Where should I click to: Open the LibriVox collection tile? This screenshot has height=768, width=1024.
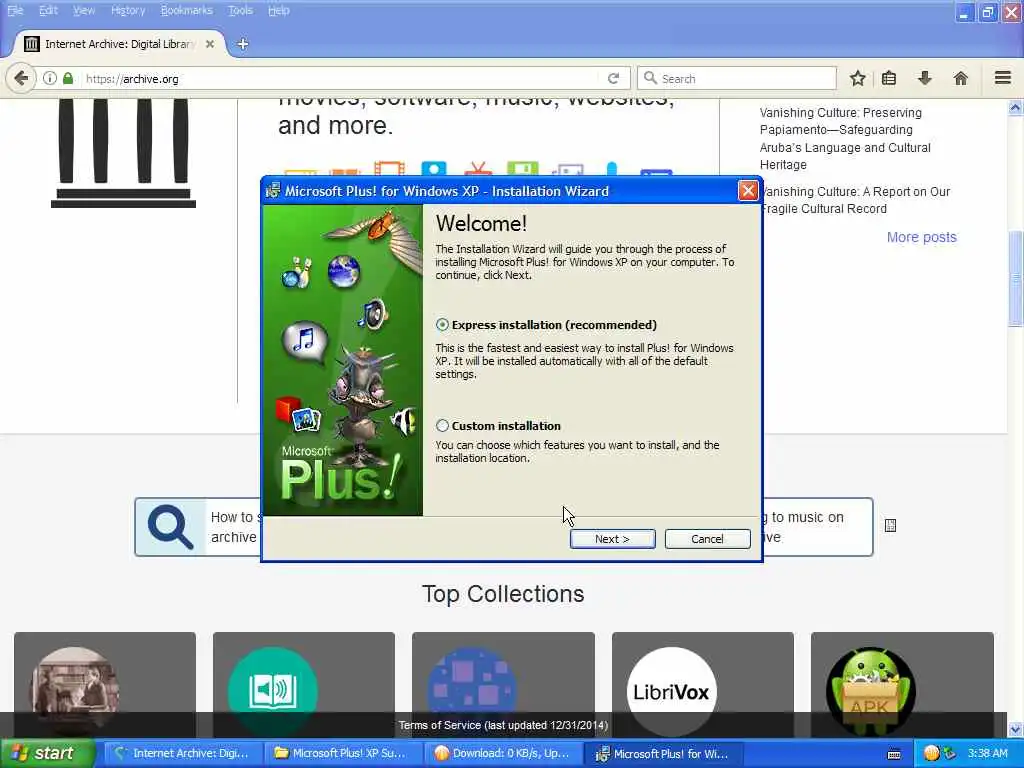point(703,684)
